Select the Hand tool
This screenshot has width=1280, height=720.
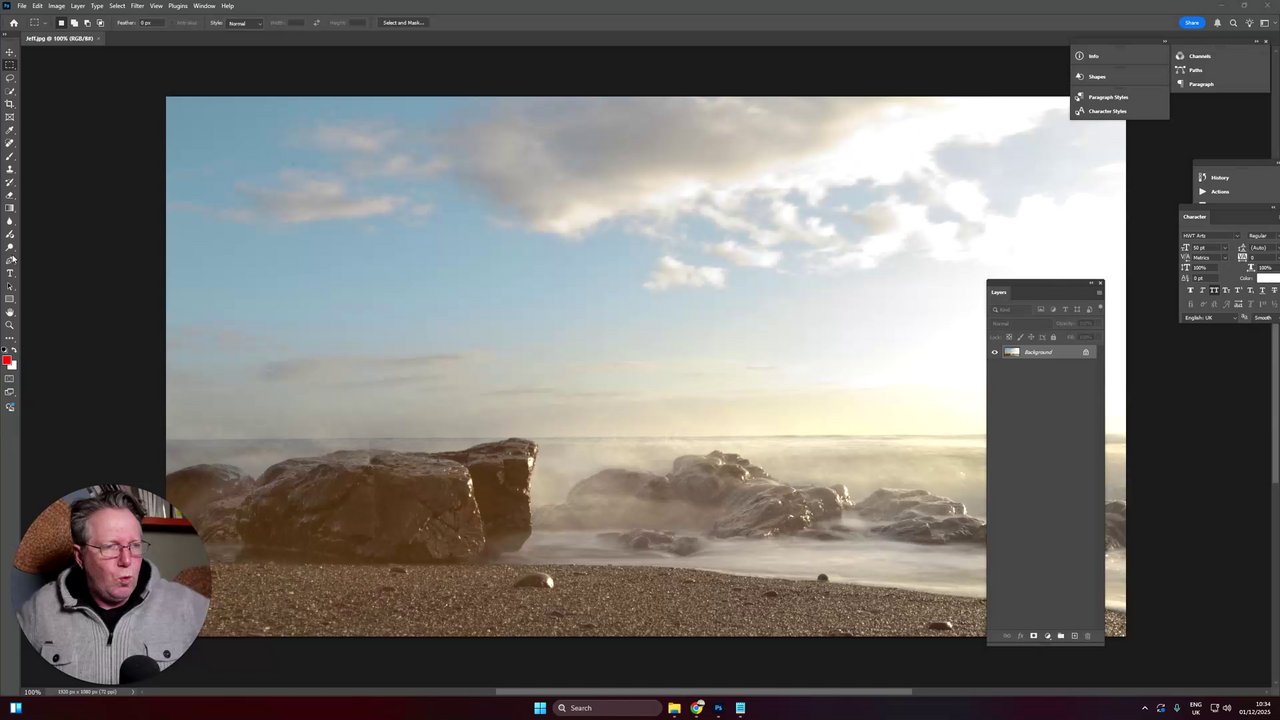pyautogui.click(x=10, y=312)
